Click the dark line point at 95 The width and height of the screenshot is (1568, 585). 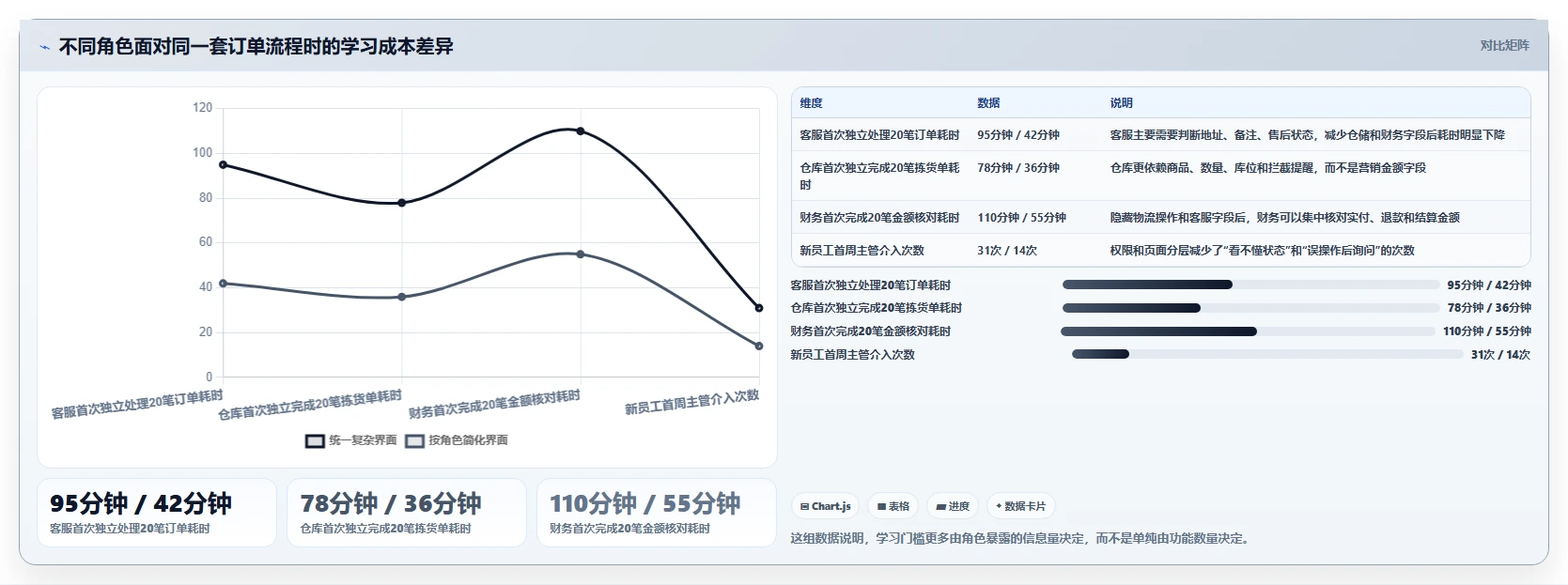[x=223, y=165]
